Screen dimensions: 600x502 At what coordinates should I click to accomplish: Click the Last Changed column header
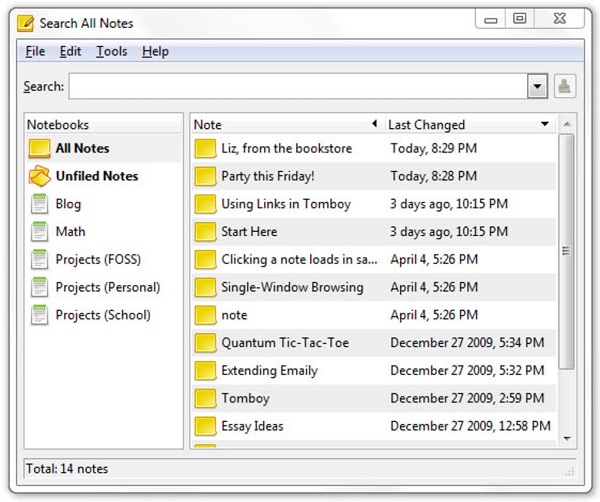[470, 124]
